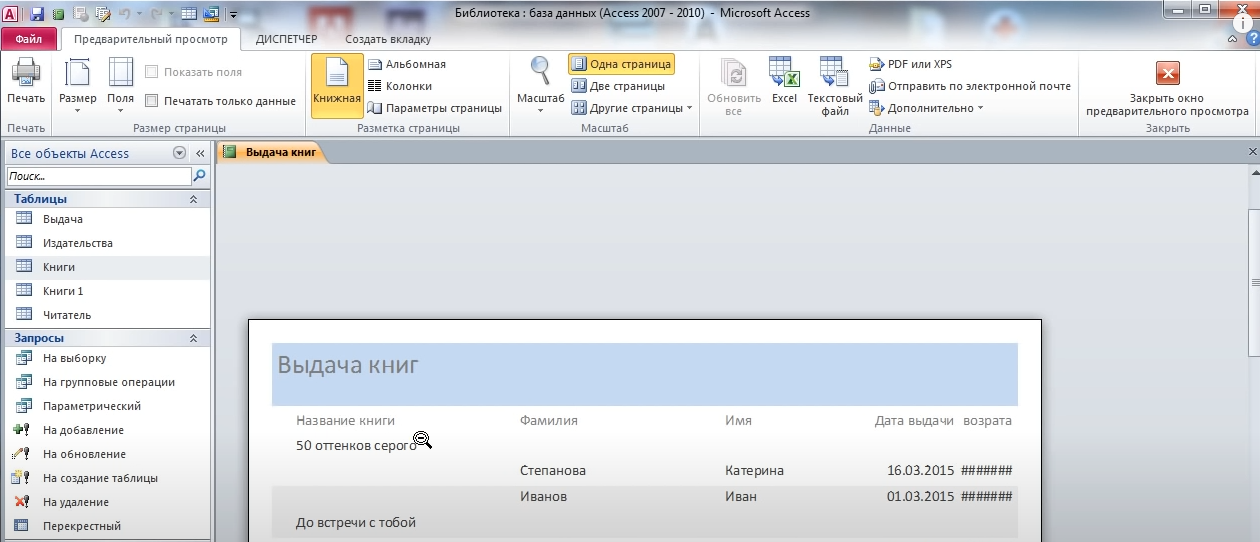Click the table datasheet icon in quick access toolbar
Viewport: 1260px width, 542px height.
click(x=189, y=14)
